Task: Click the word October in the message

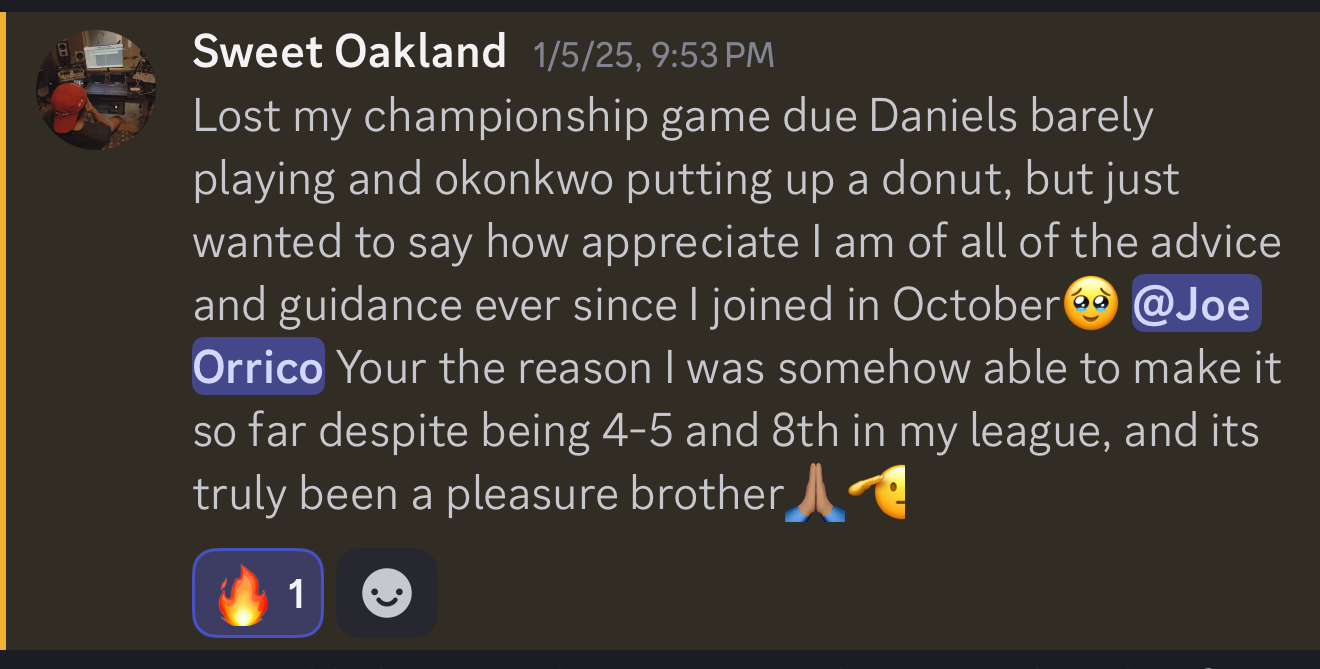Action: (976, 306)
